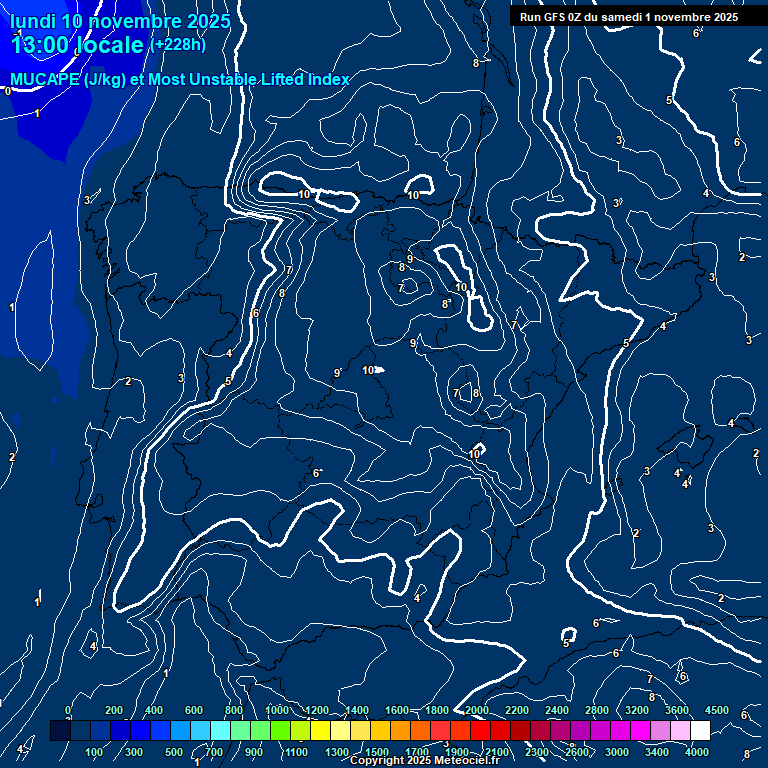Click the bright green legend swatch near 1100
This screenshot has height=768, width=768.
(x=280, y=730)
